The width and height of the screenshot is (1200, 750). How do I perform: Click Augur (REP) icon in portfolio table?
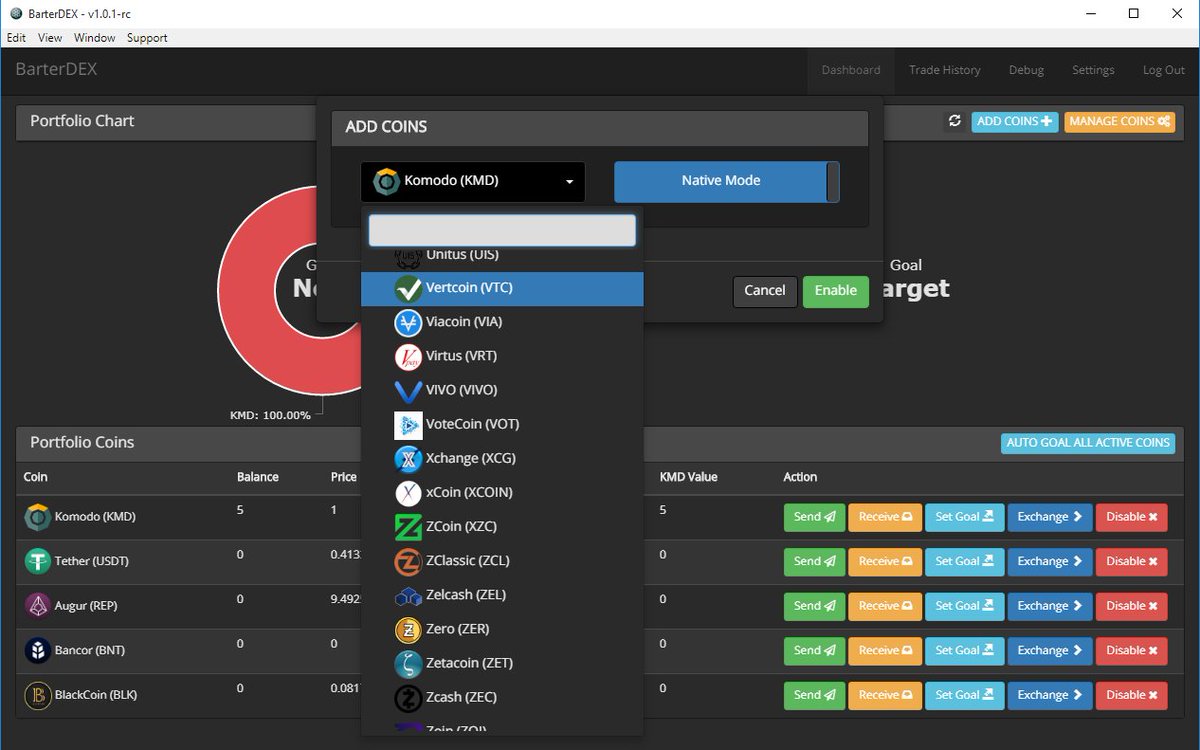[37, 606]
